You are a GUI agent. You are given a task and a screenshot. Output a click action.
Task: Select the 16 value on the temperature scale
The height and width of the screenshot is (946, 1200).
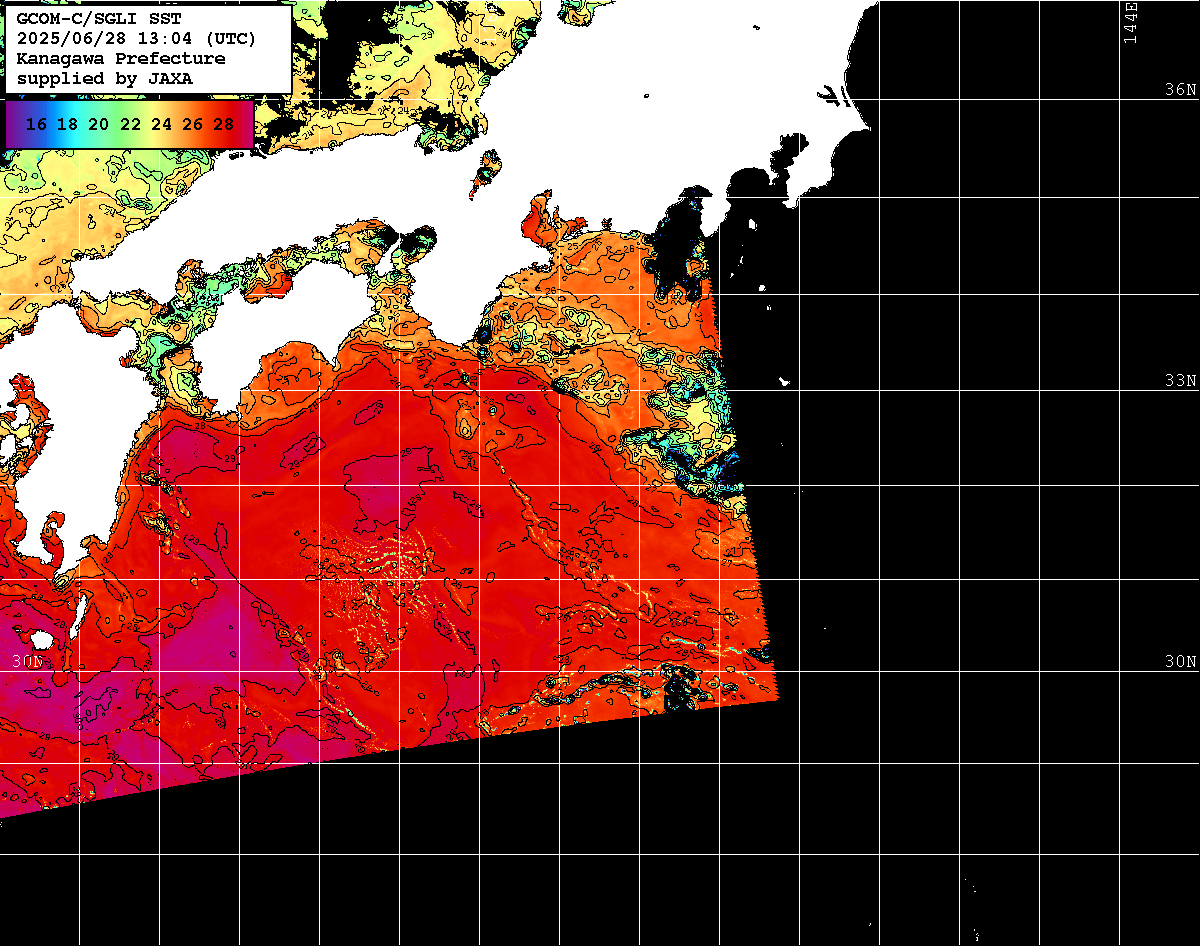(x=36, y=124)
